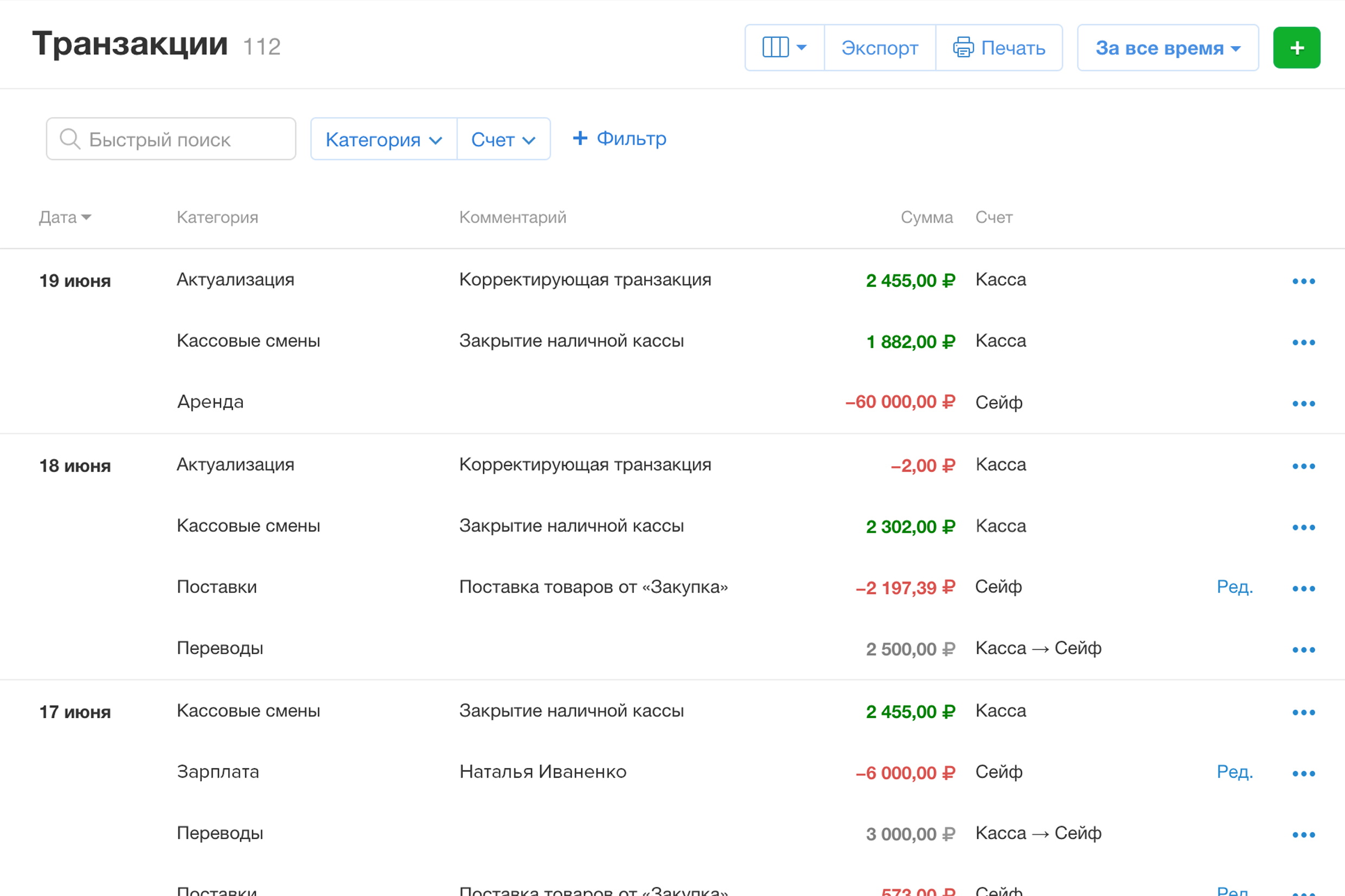Open the columns layout dropdown icon
Viewport: 1345px width, 896px height.
pos(784,47)
